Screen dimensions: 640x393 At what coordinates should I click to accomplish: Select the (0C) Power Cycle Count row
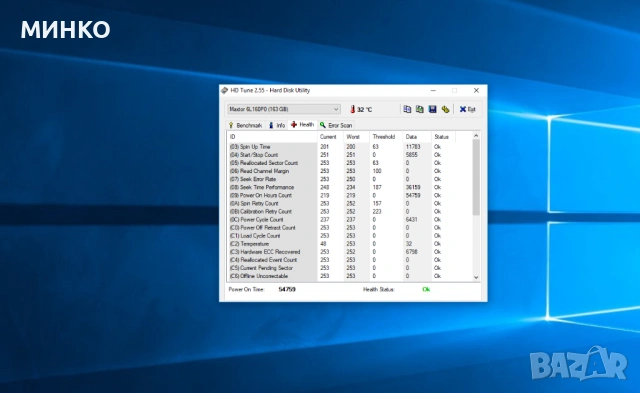pyautogui.click(x=350, y=220)
